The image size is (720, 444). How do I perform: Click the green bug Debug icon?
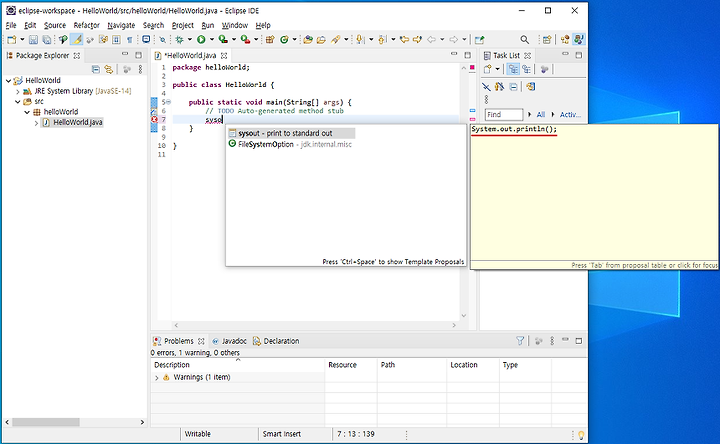click(180, 40)
